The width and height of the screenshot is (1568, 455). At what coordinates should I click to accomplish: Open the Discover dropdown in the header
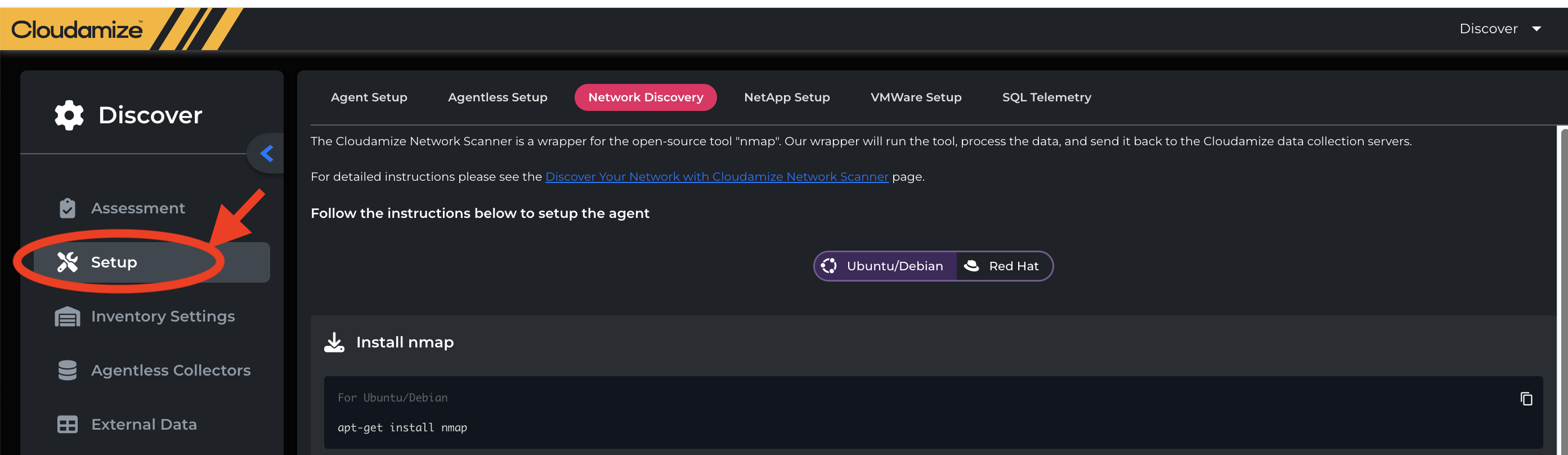pos(1499,29)
